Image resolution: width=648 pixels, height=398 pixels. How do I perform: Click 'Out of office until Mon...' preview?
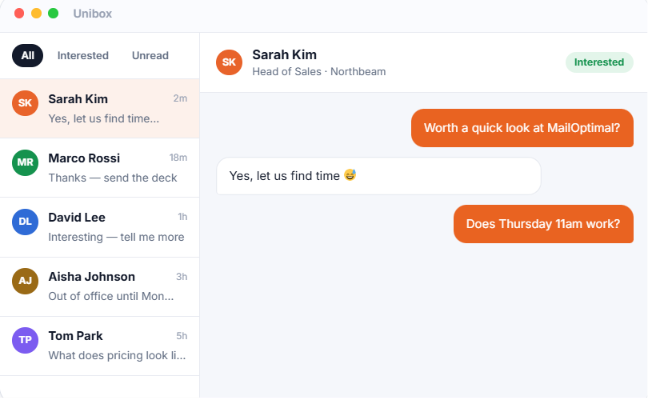coord(111,296)
